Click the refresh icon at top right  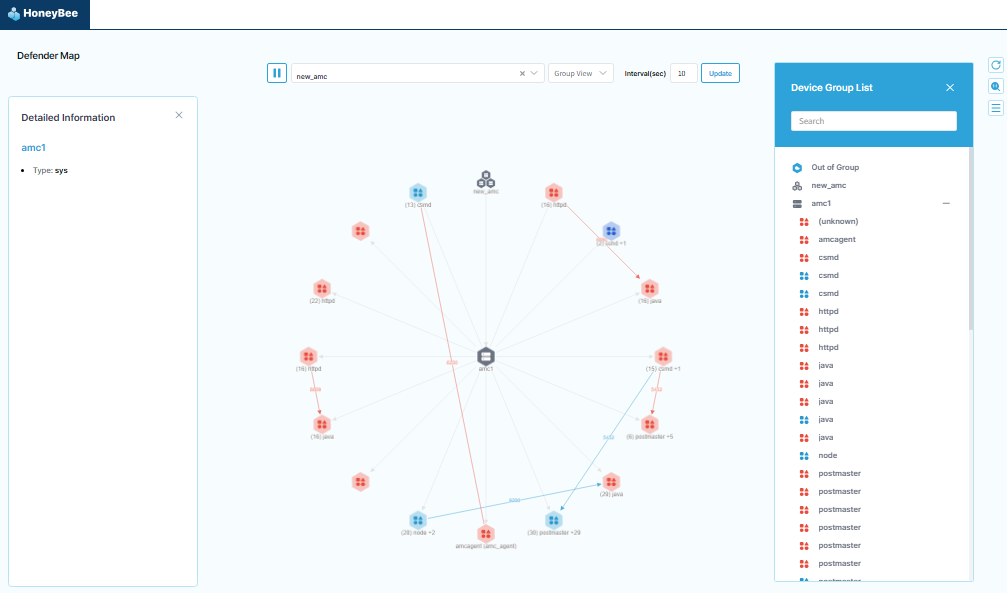coord(995,65)
